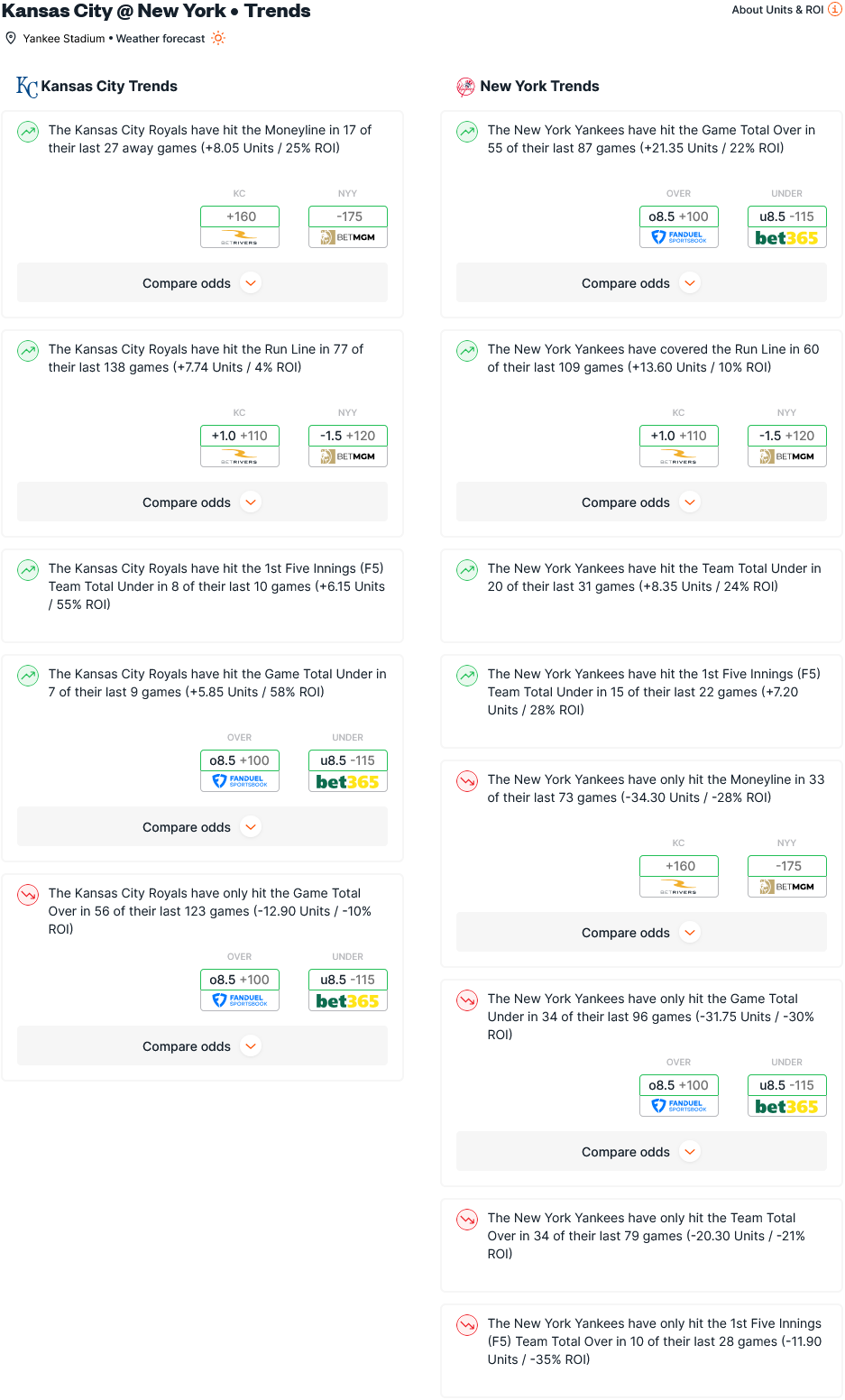Open the About Units & ROI link

pos(777,10)
